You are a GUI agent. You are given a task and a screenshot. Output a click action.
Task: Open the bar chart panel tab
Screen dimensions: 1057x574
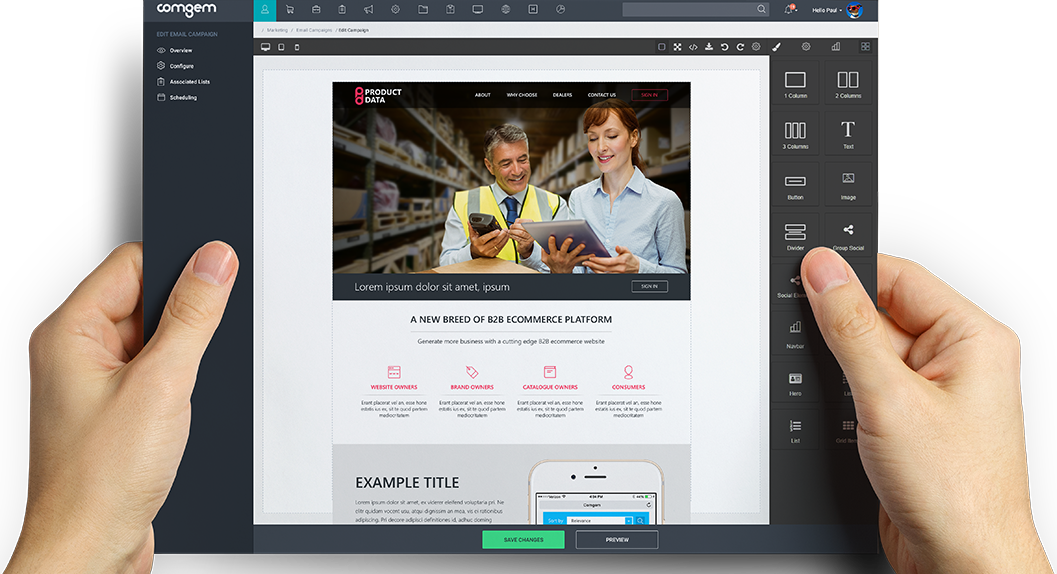[x=836, y=47]
